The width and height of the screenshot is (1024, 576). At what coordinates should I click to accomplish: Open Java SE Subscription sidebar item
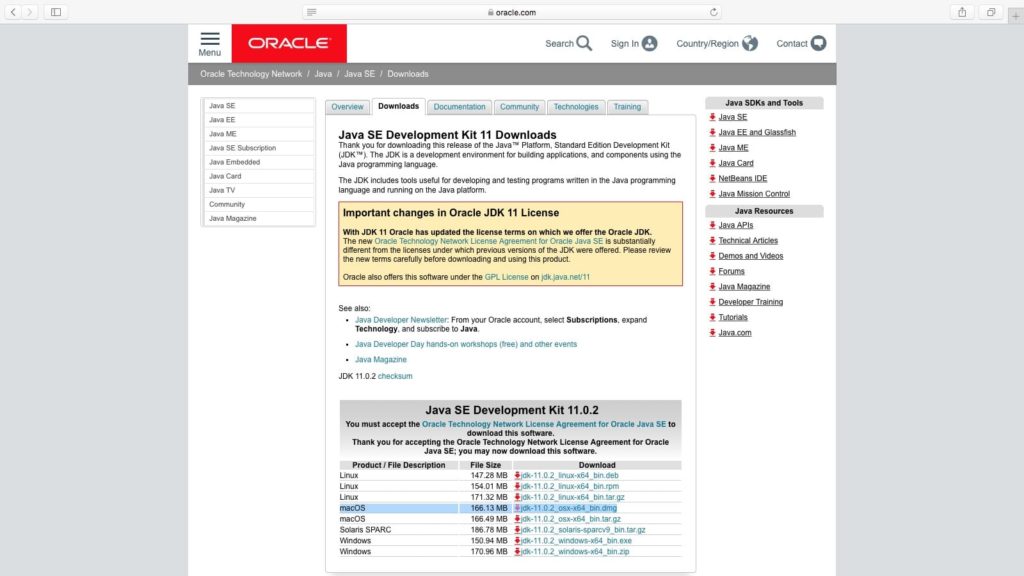click(259, 148)
